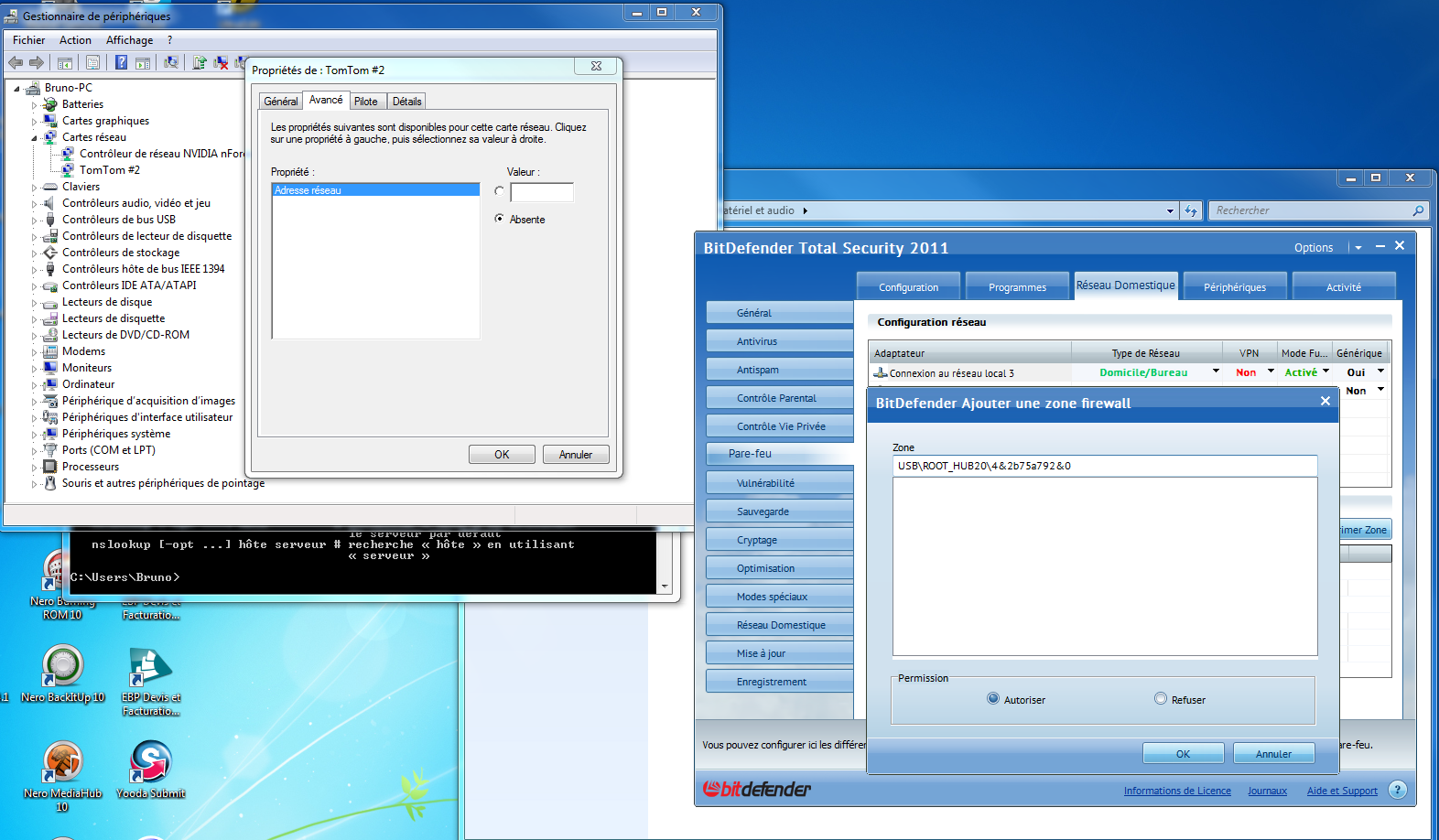This screenshot has height=840, width=1439.
Task: Open the Journaux link
Action: [1267, 791]
